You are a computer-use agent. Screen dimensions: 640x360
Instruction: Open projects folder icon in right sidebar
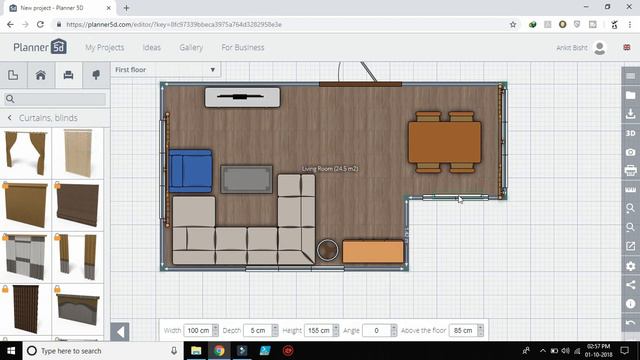coord(631,95)
